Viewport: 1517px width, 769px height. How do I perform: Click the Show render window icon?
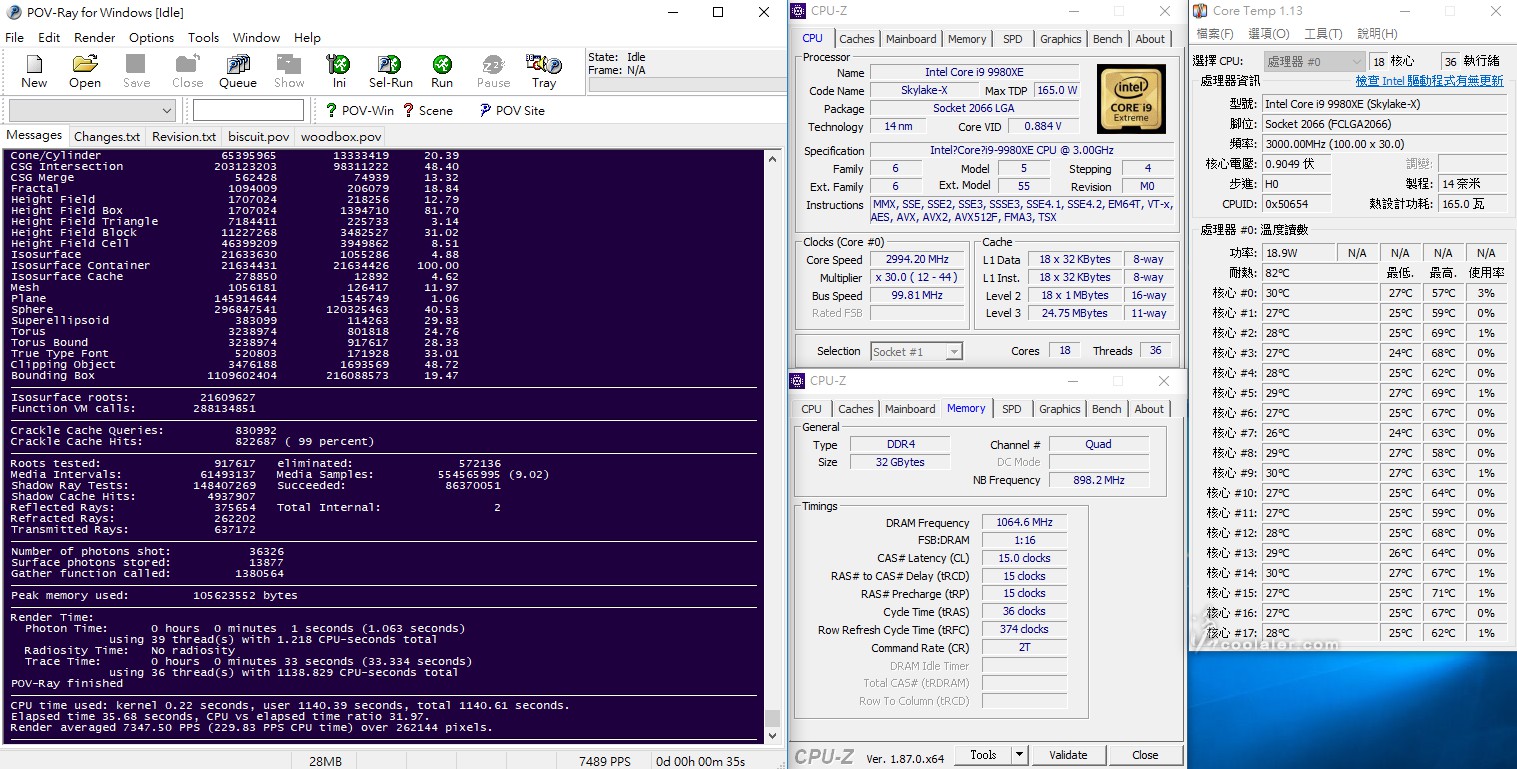coord(289,65)
